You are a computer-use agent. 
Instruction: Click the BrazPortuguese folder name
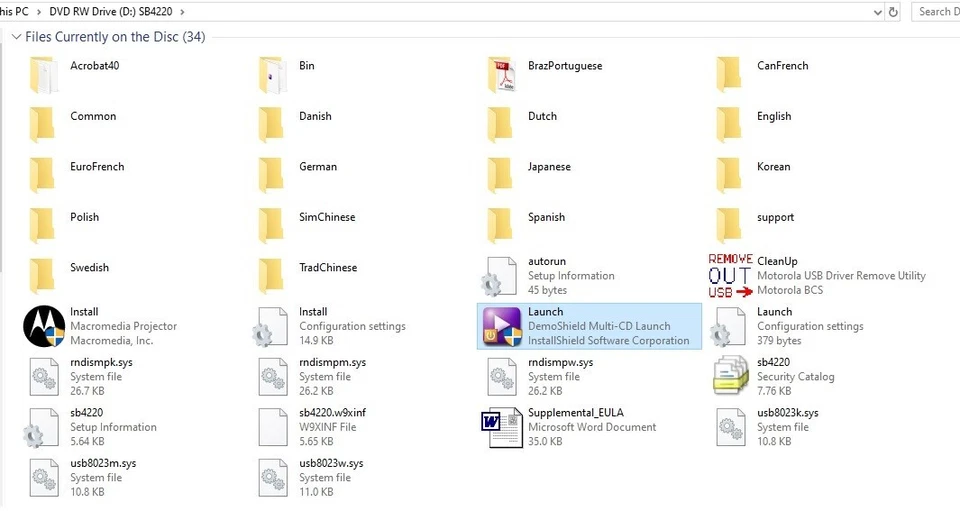[x=565, y=65]
